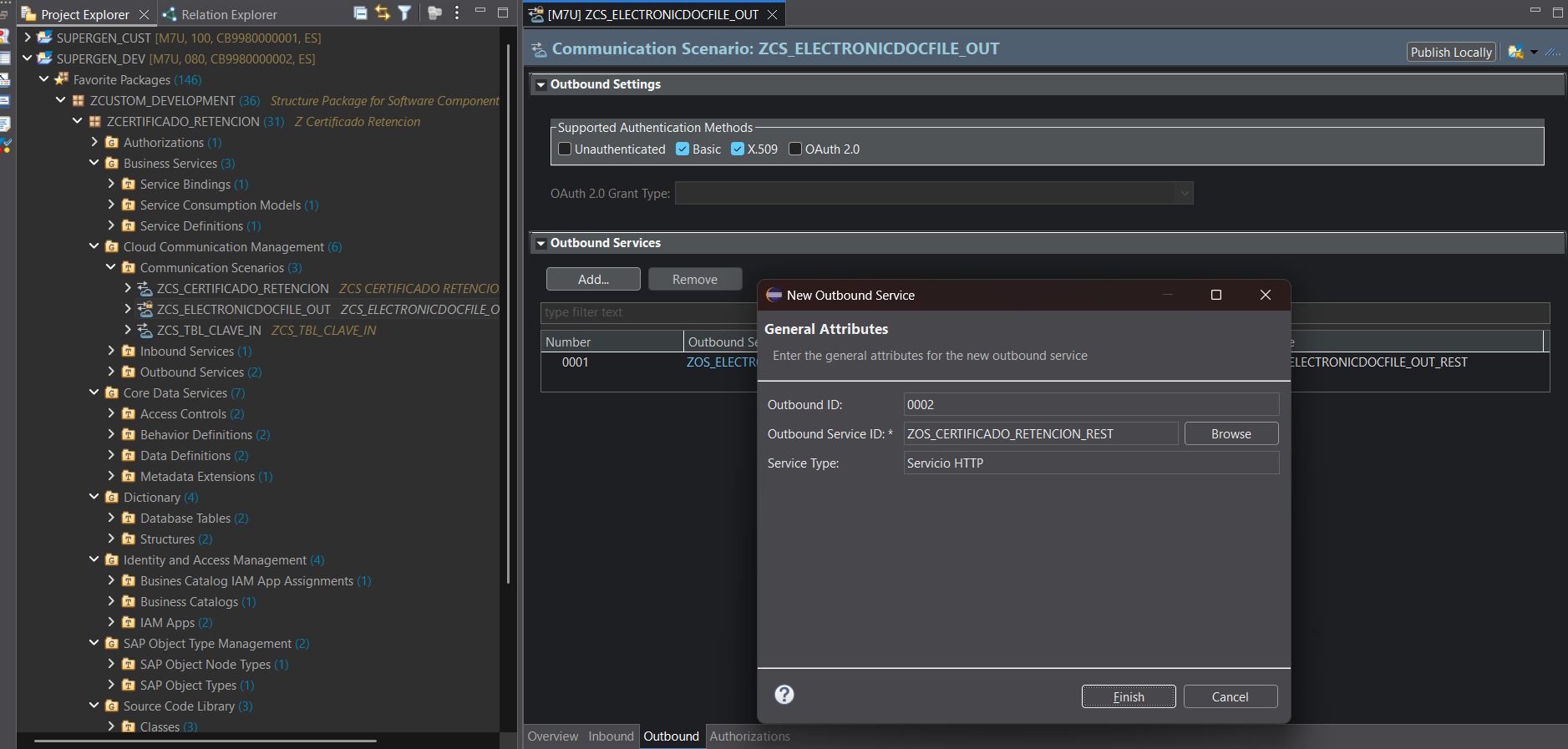Select Business Catalogs tree item
This screenshot has width=1568, height=749.
tap(198, 601)
